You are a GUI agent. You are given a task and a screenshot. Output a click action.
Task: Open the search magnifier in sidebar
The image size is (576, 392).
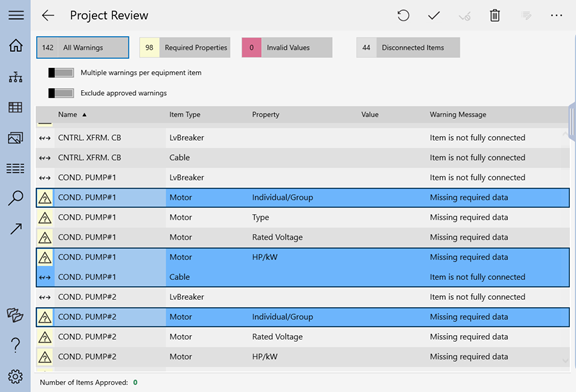point(16,198)
